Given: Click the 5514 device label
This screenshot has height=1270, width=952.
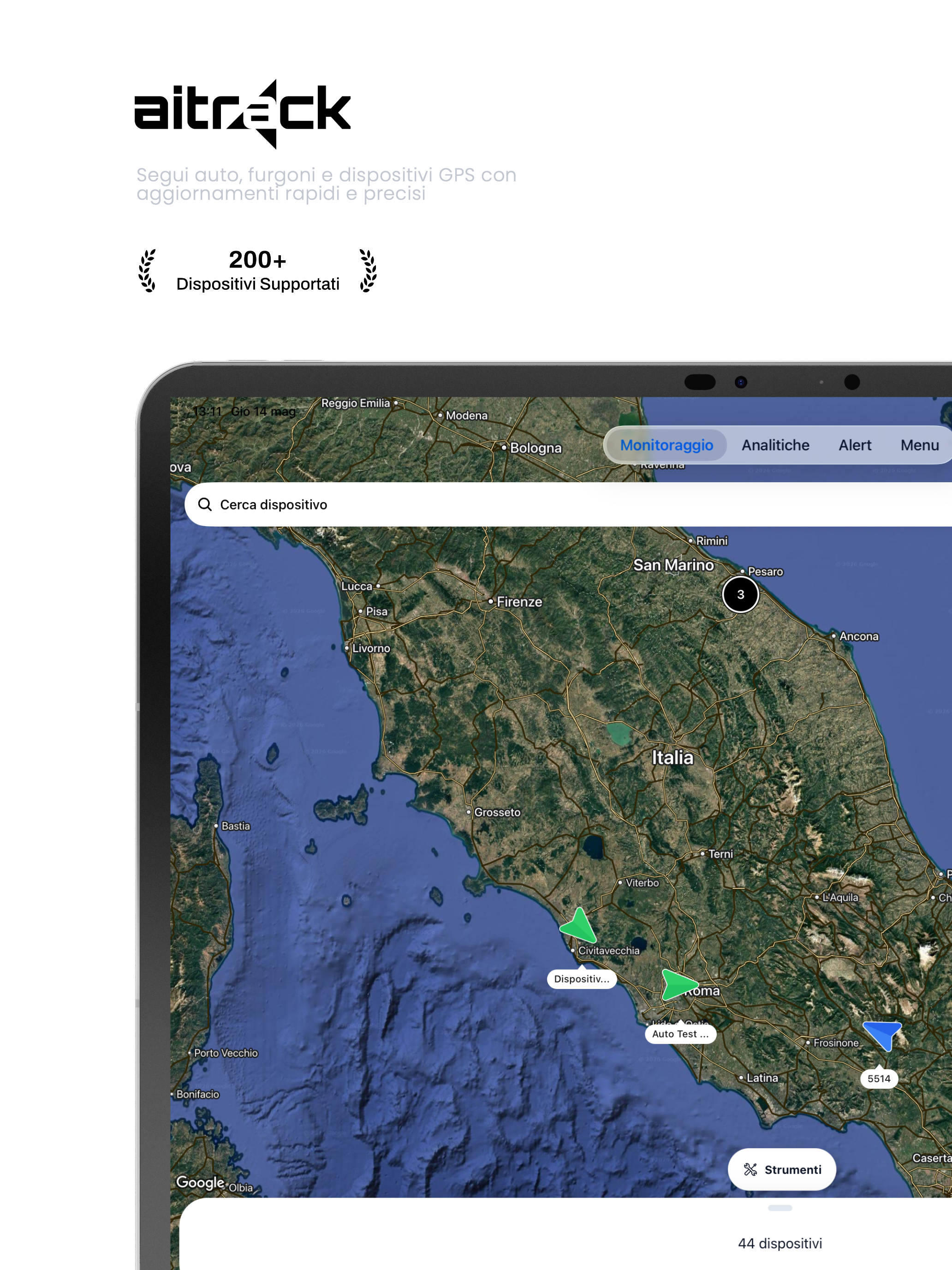Looking at the screenshot, I should click(879, 1078).
